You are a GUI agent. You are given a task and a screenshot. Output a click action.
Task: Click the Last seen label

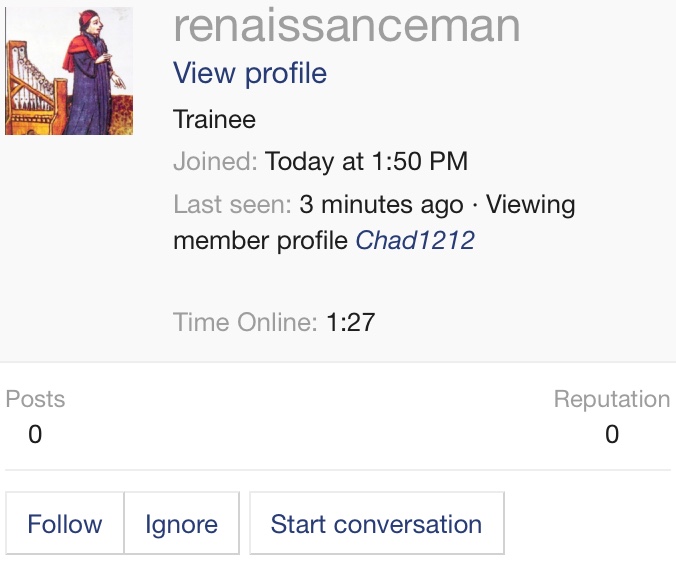[x=232, y=205]
